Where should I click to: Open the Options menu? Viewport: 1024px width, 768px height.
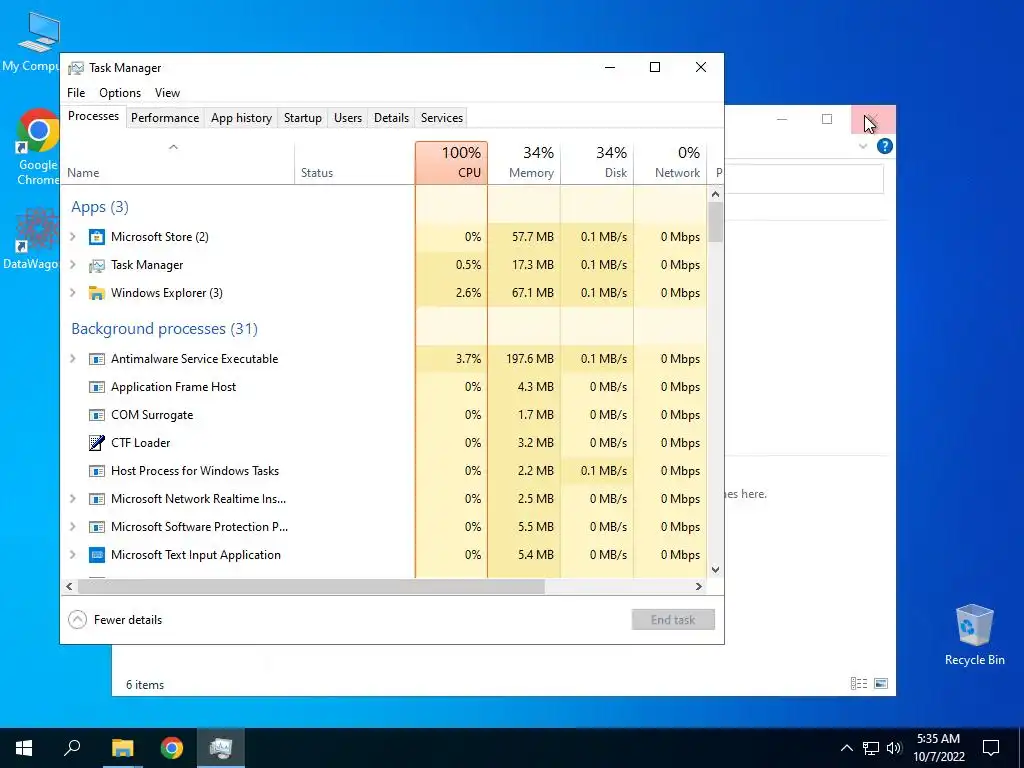click(x=120, y=93)
